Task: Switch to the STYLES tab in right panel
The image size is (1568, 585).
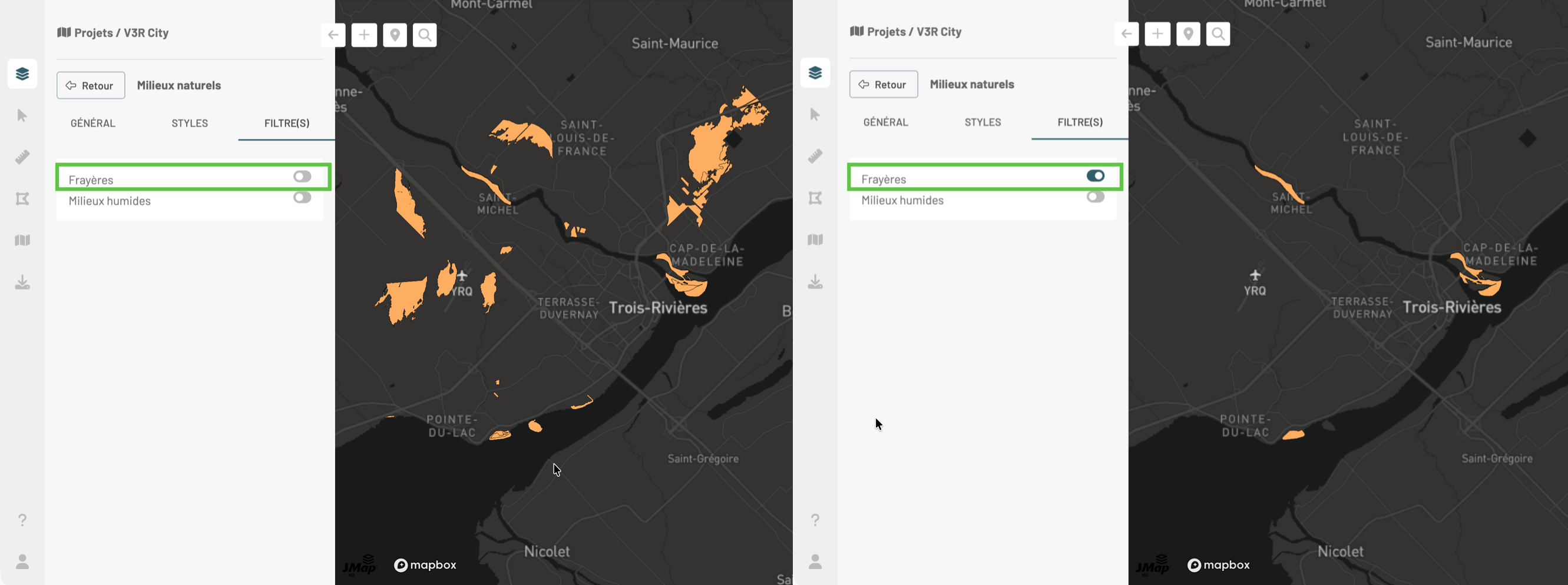Action: point(983,122)
